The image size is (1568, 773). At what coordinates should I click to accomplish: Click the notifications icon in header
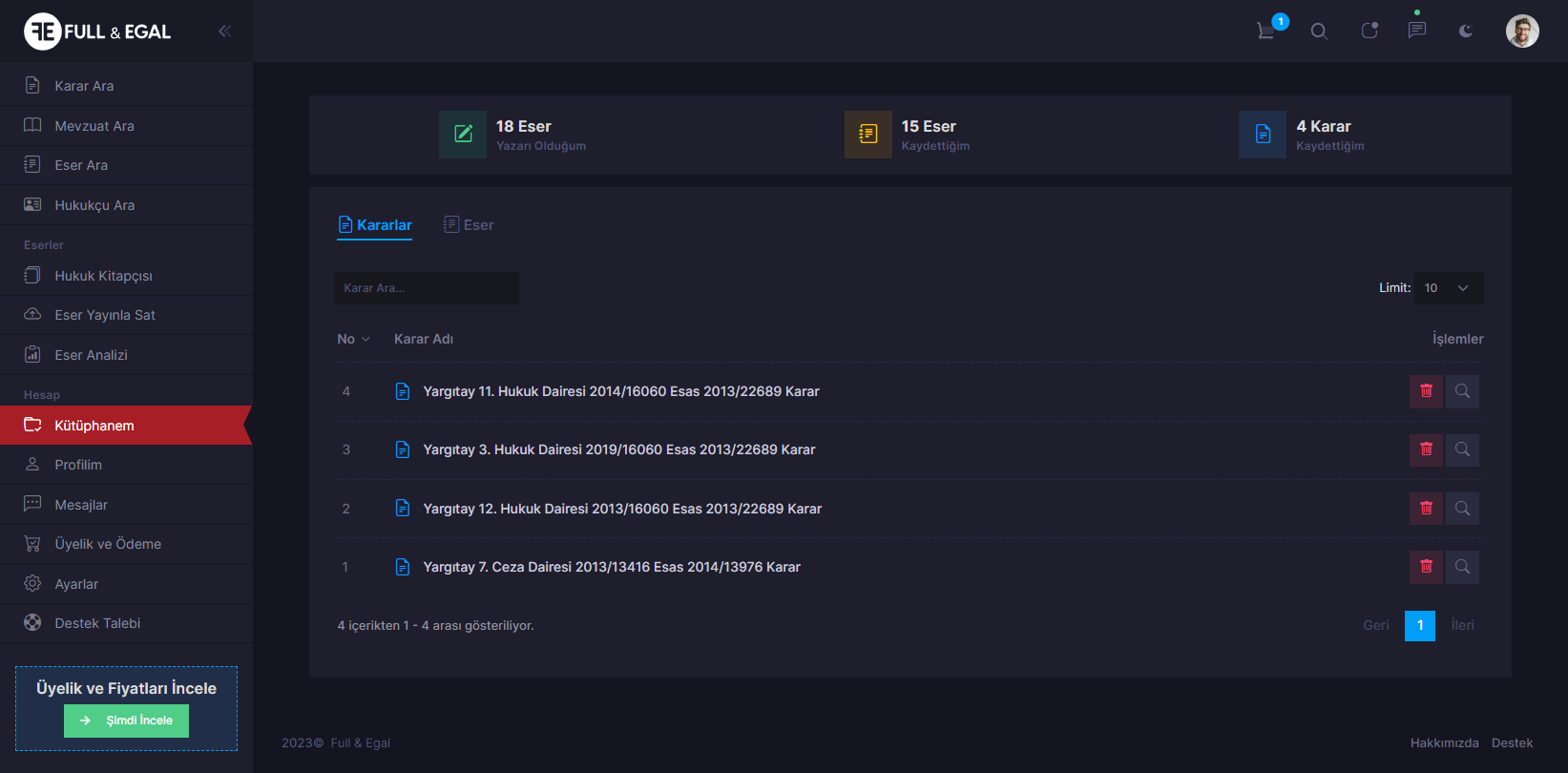coord(1369,31)
